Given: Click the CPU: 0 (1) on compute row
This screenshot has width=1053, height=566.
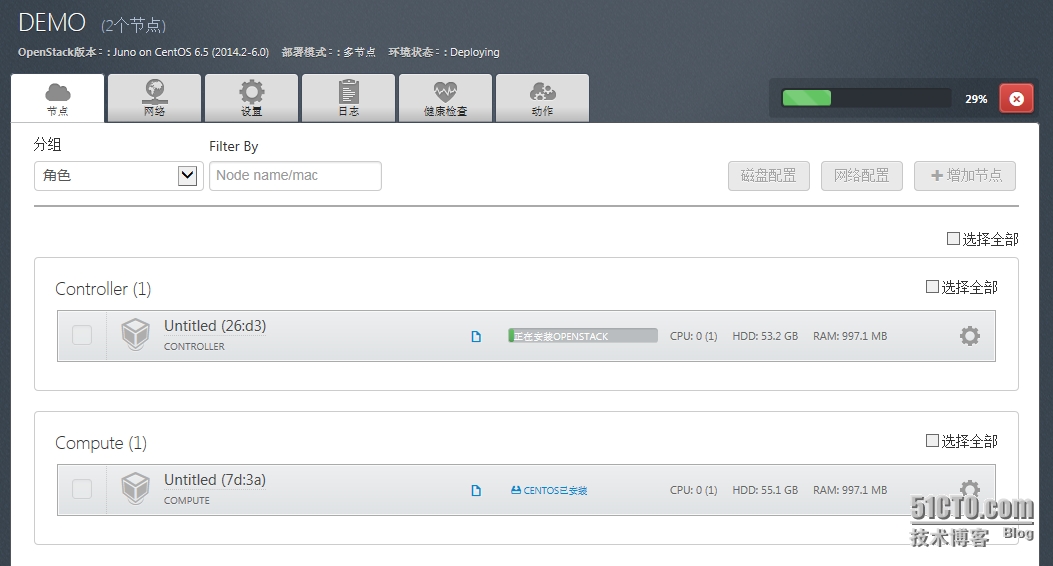Looking at the screenshot, I should [693, 490].
